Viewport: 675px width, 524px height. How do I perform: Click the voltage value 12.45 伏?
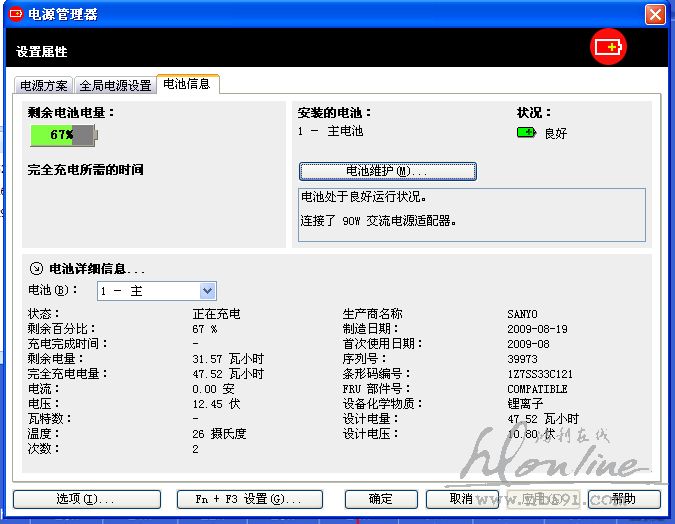pos(216,404)
